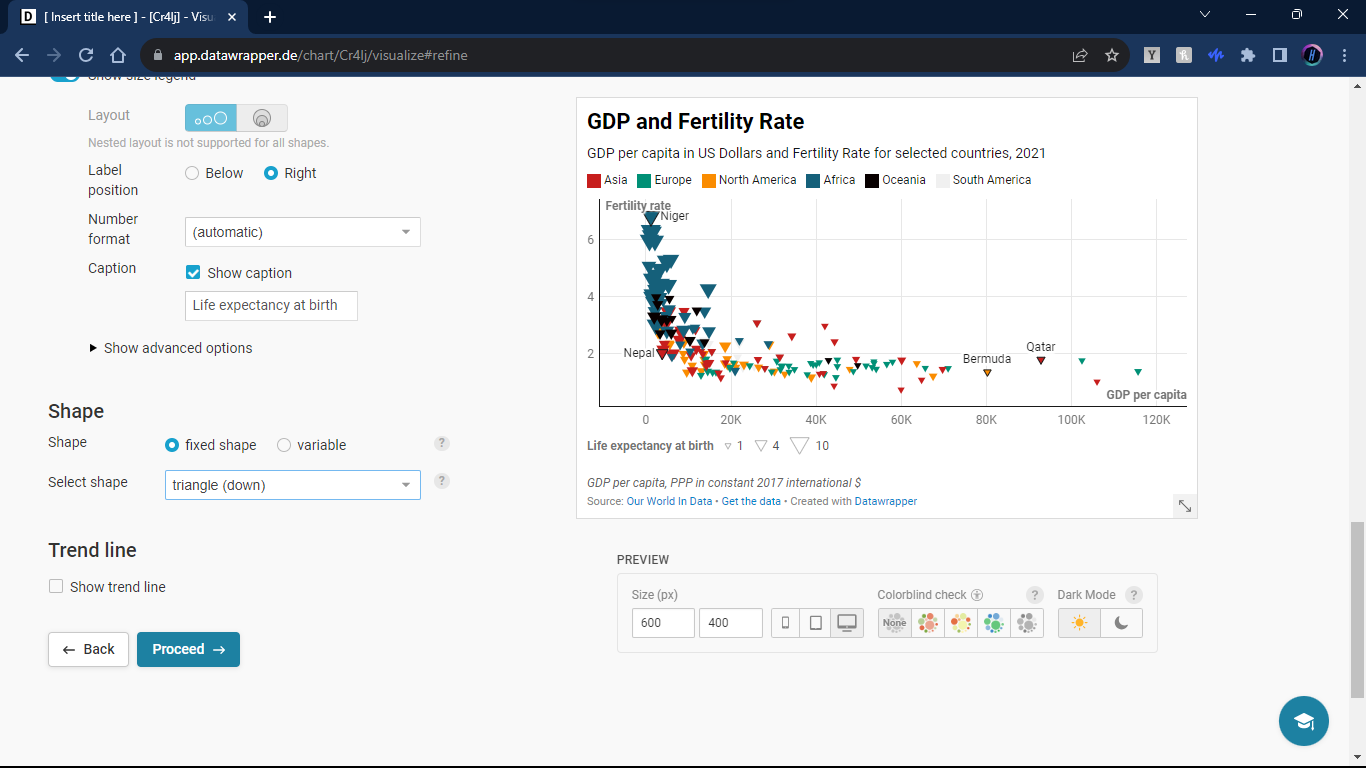Image resolution: width=1366 pixels, height=768 pixels.
Task: Click the Proceed button
Action: (188, 649)
